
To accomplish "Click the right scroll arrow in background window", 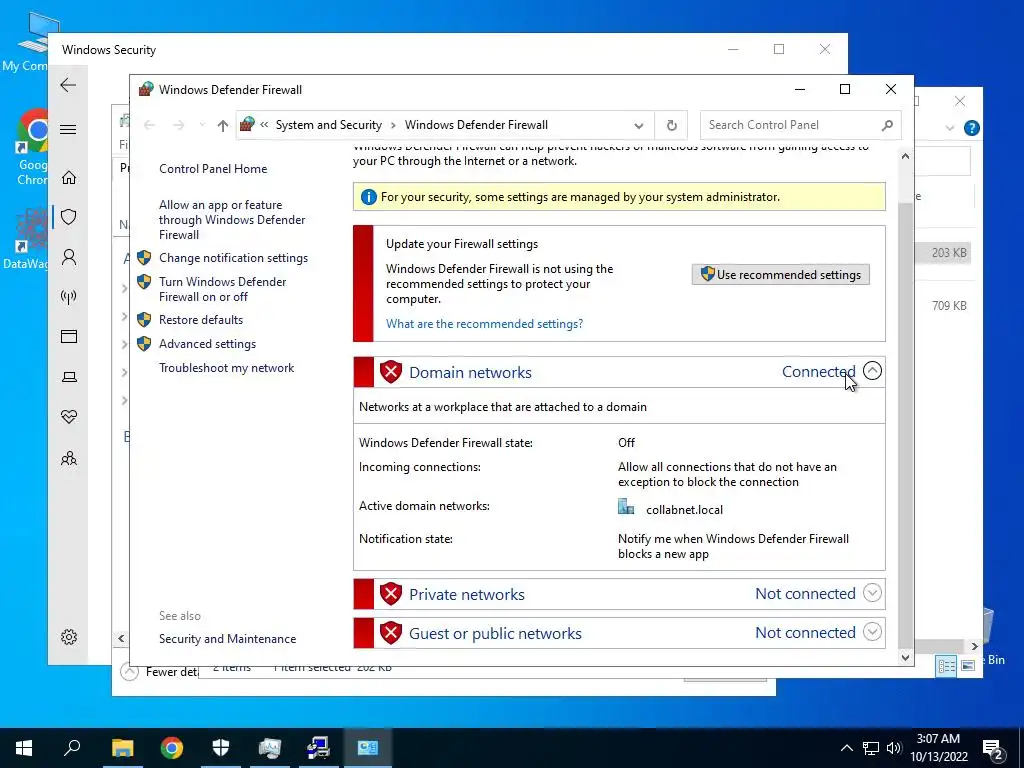I will point(974,647).
